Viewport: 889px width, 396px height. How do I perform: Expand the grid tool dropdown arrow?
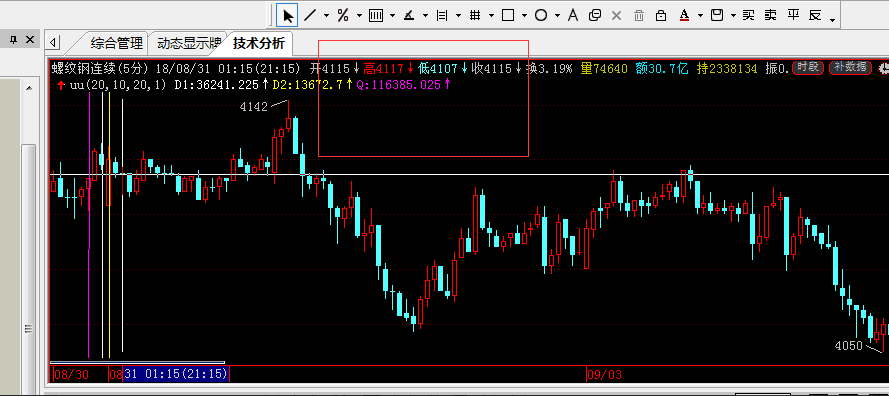pos(491,16)
